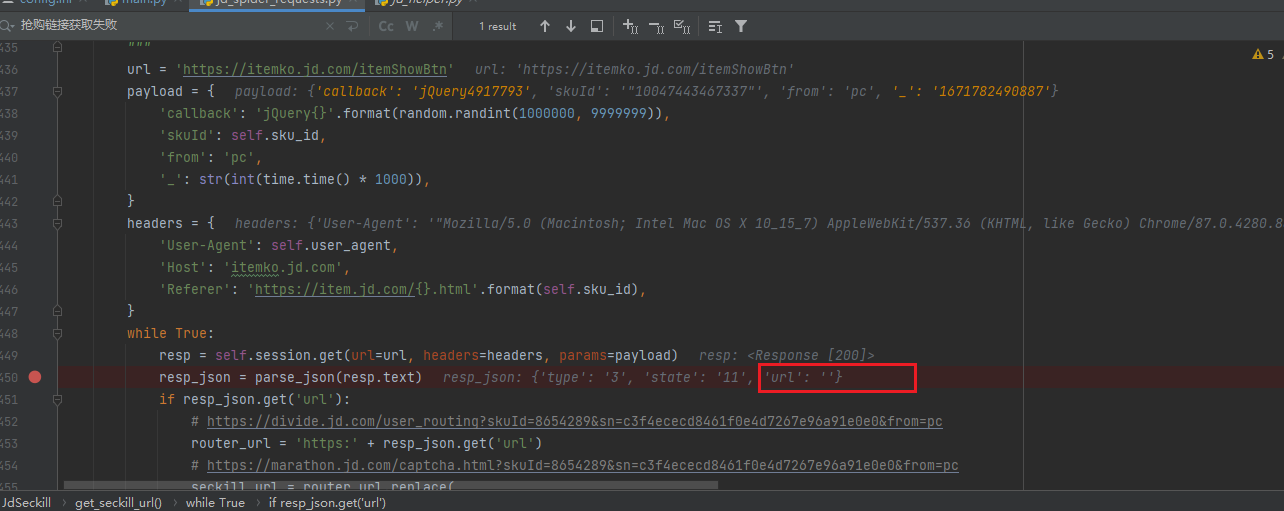
Task: Open the divide.jd.com user_routing comment link
Action: pos(574,421)
